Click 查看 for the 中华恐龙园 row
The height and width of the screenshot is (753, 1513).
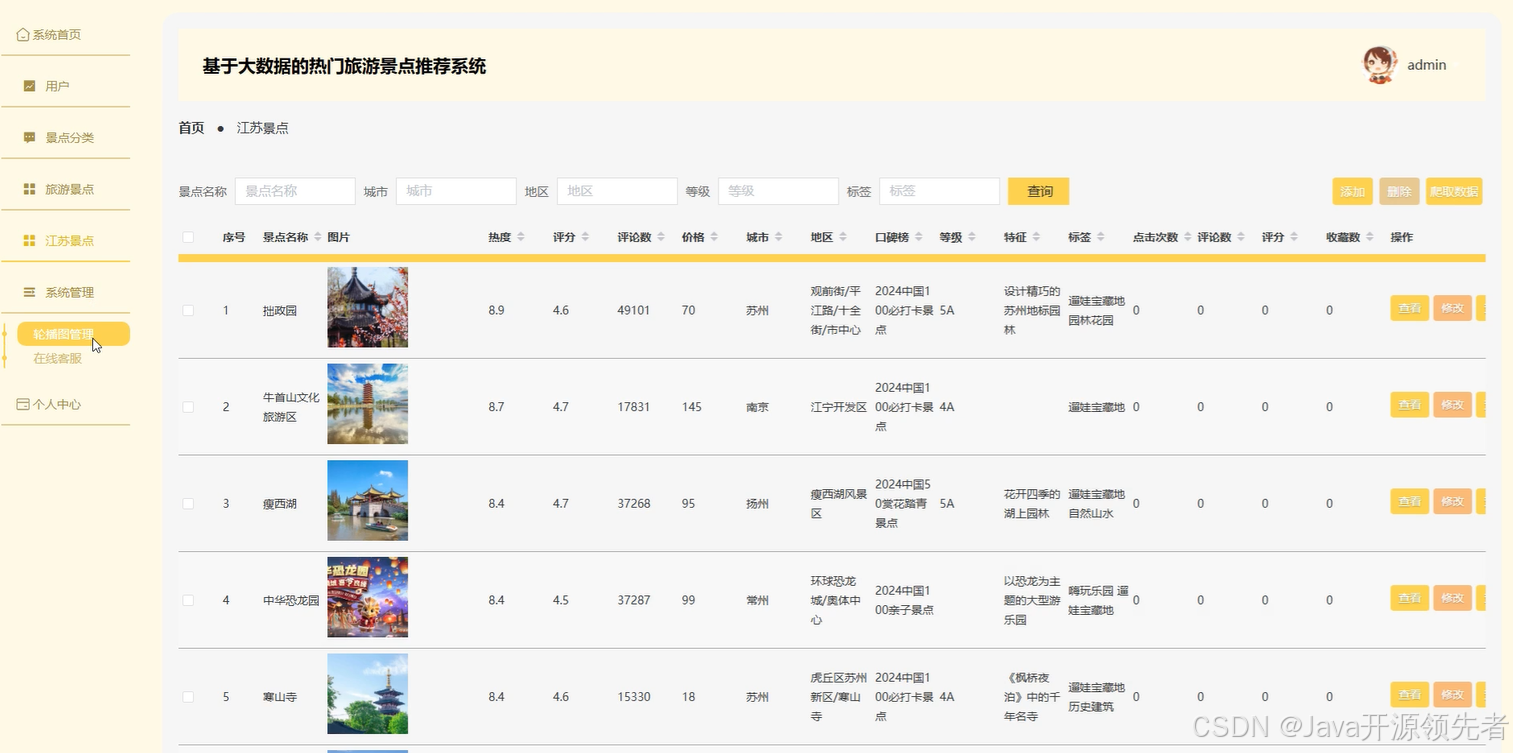click(1409, 598)
